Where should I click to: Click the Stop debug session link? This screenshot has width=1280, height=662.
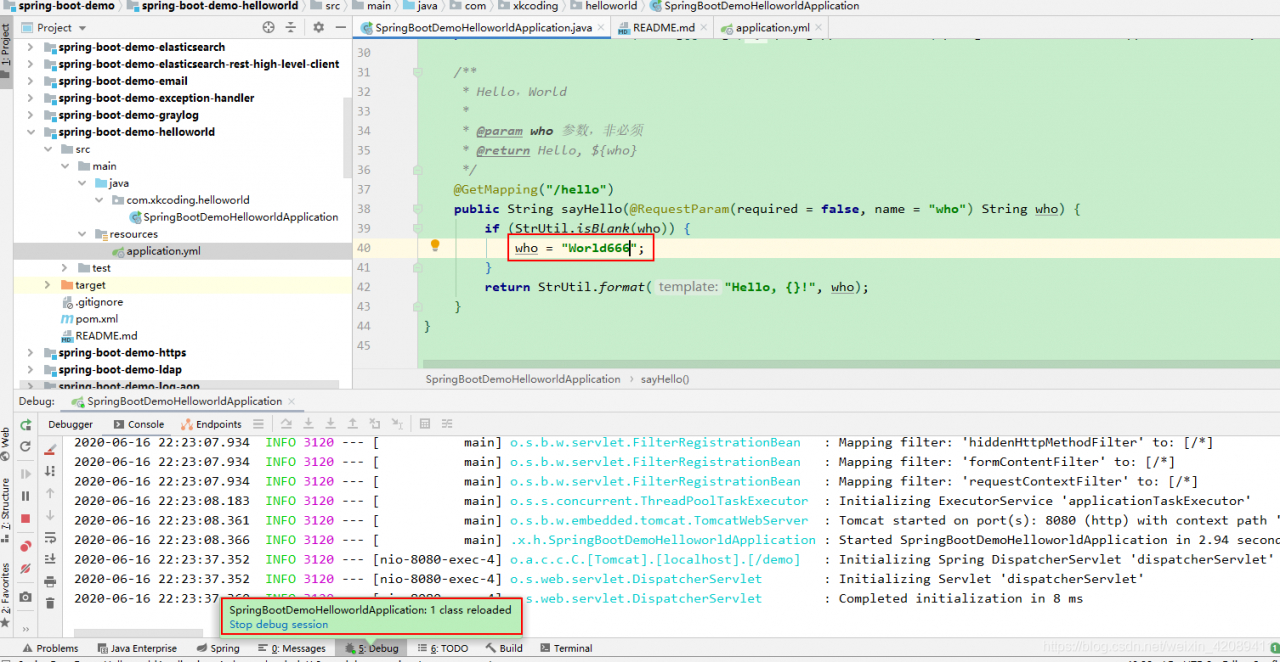pos(278,624)
